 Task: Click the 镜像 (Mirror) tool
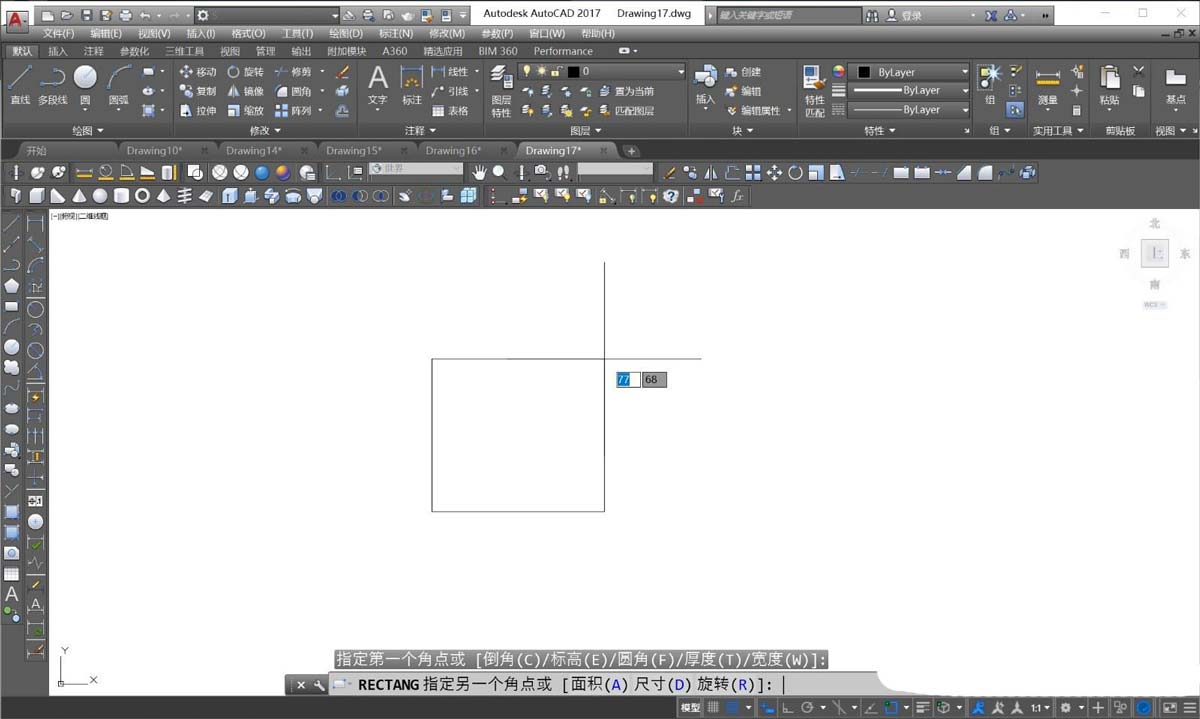(x=246, y=91)
